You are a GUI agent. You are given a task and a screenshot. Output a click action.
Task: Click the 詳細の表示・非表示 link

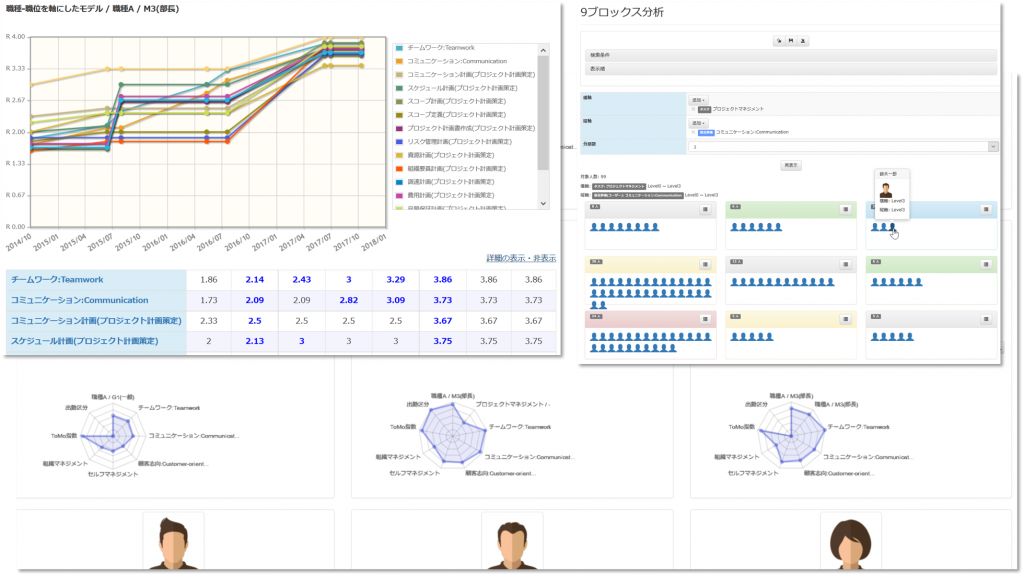click(521, 259)
